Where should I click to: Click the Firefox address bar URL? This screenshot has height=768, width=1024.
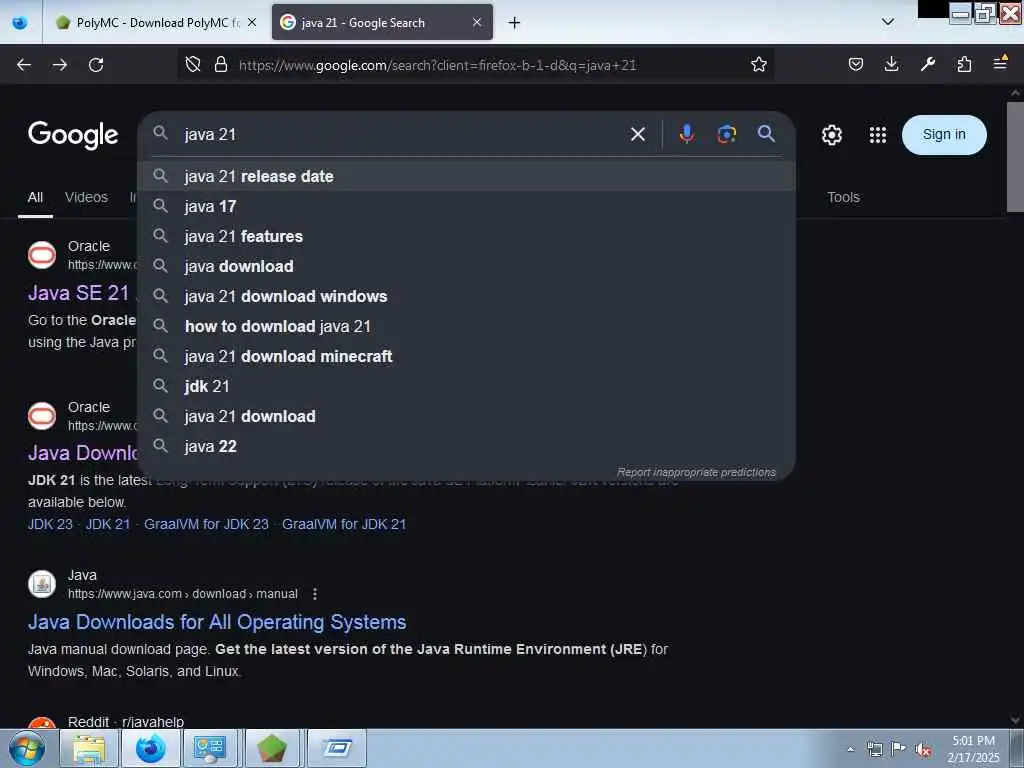[438, 65]
